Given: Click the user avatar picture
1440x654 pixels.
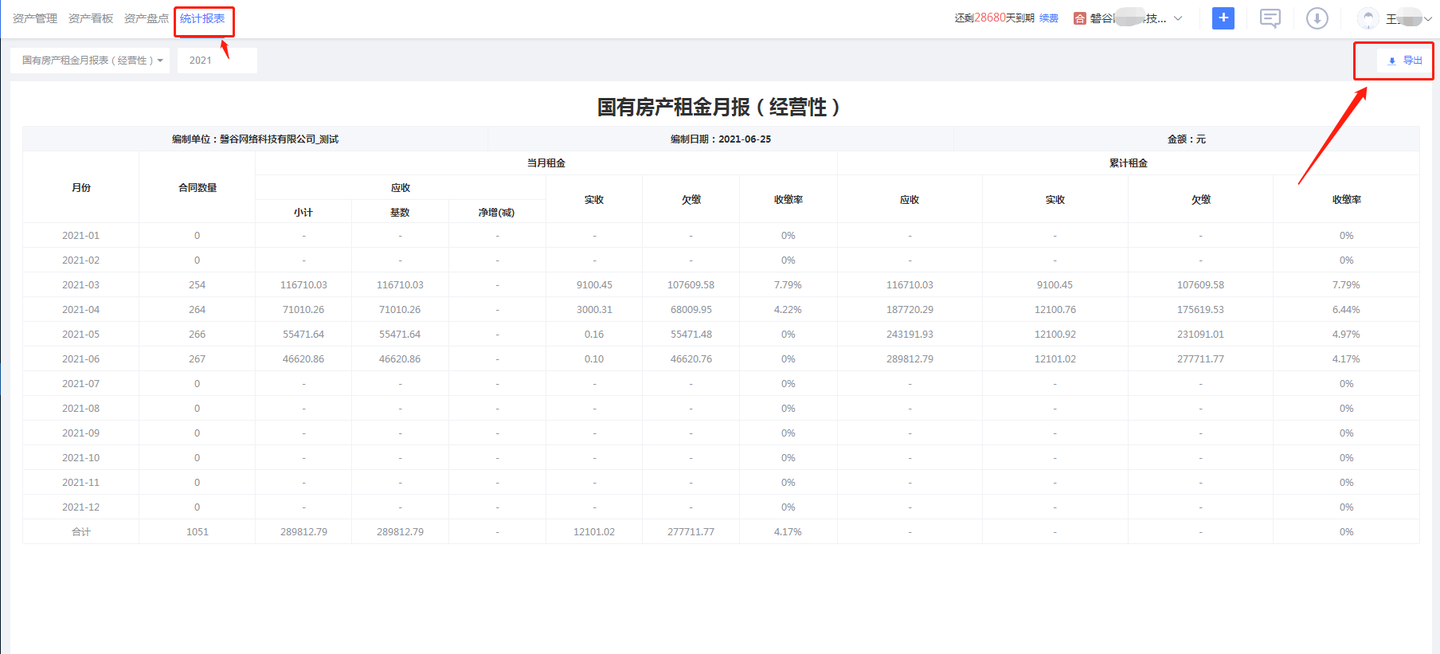Looking at the screenshot, I should point(1367,18).
